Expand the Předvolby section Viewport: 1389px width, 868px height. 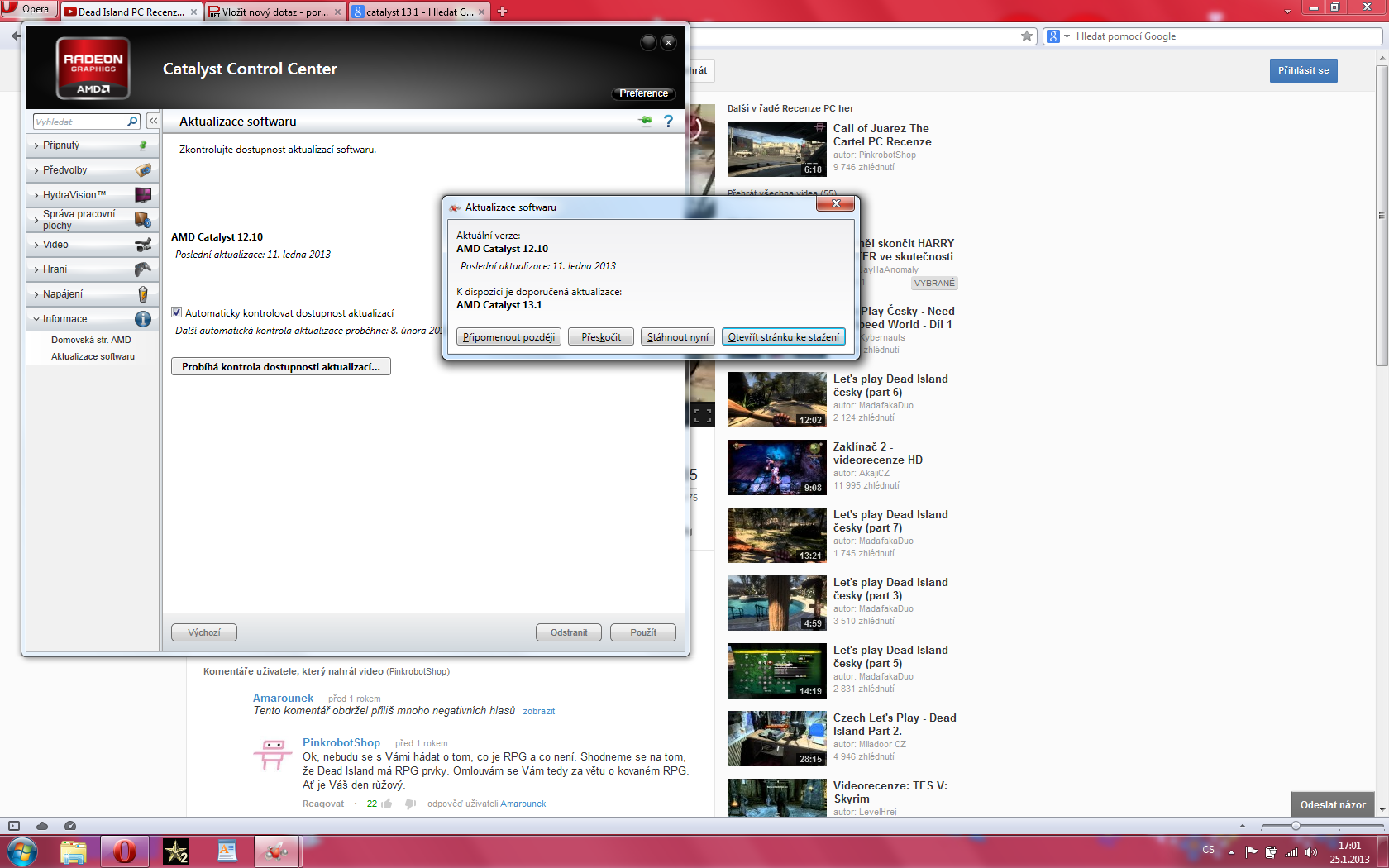pos(36,170)
